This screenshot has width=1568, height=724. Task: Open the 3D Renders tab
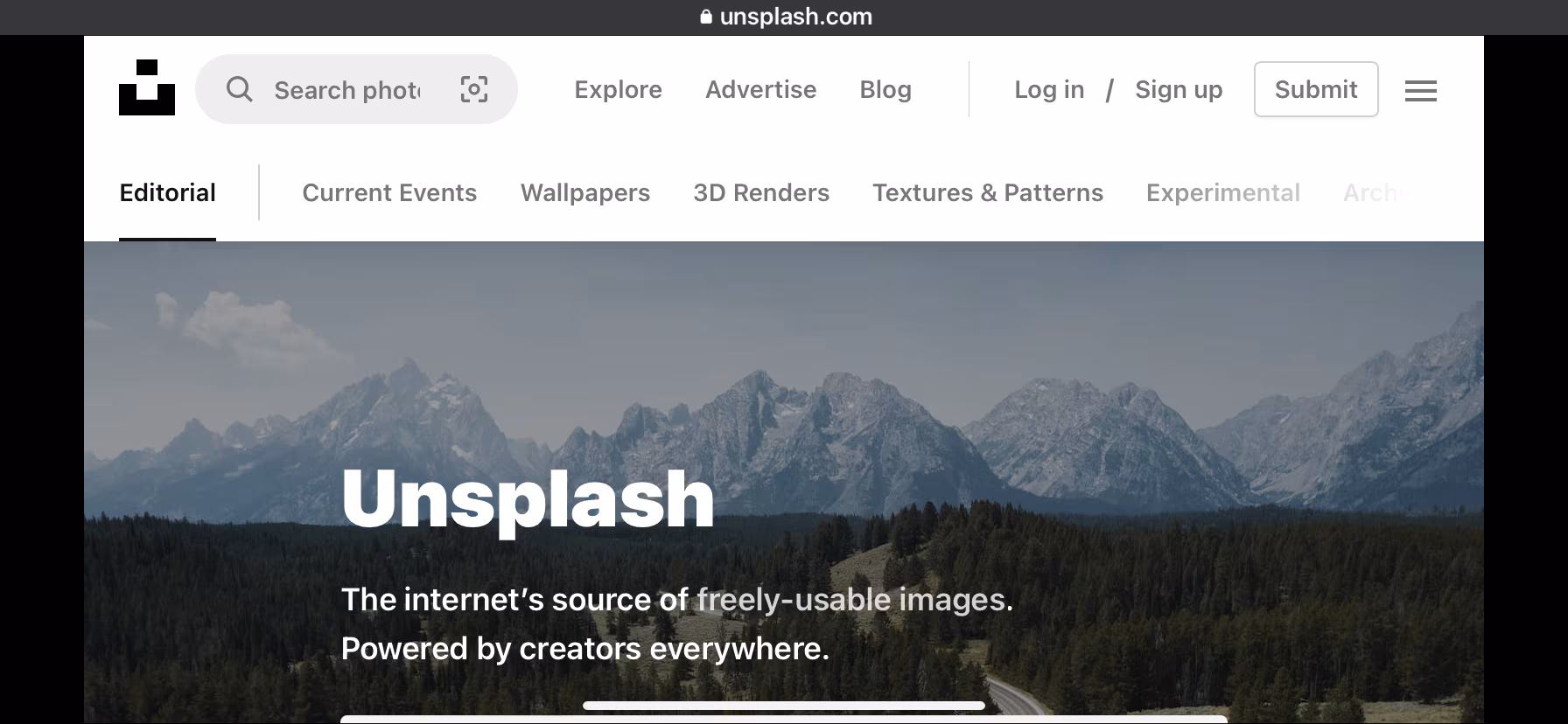pos(761,192)
